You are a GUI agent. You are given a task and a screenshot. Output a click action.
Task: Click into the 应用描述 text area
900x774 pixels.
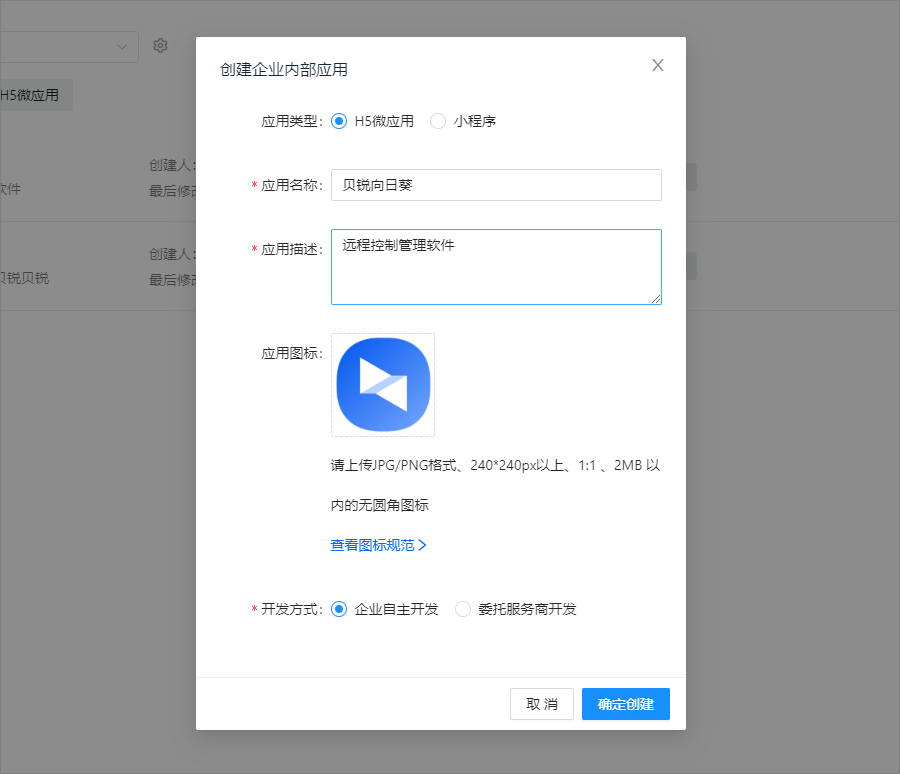[x=496, y=266]
